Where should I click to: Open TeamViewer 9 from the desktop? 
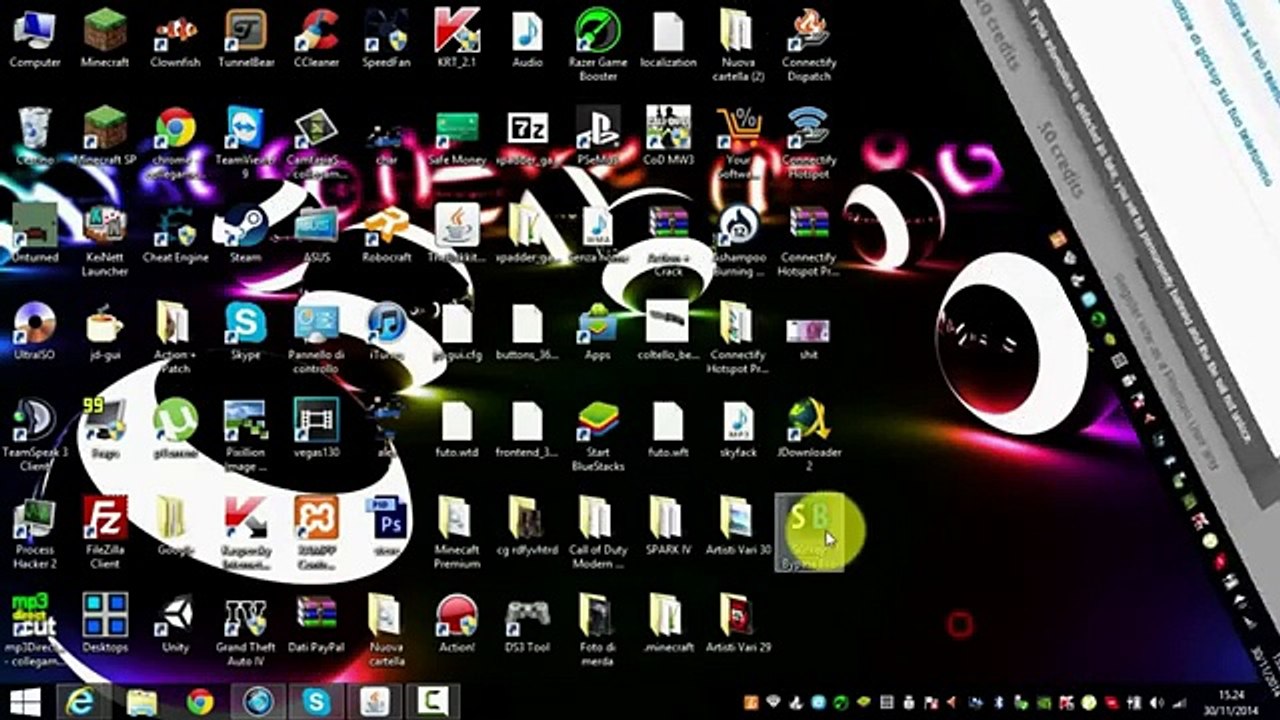(245, 143)
